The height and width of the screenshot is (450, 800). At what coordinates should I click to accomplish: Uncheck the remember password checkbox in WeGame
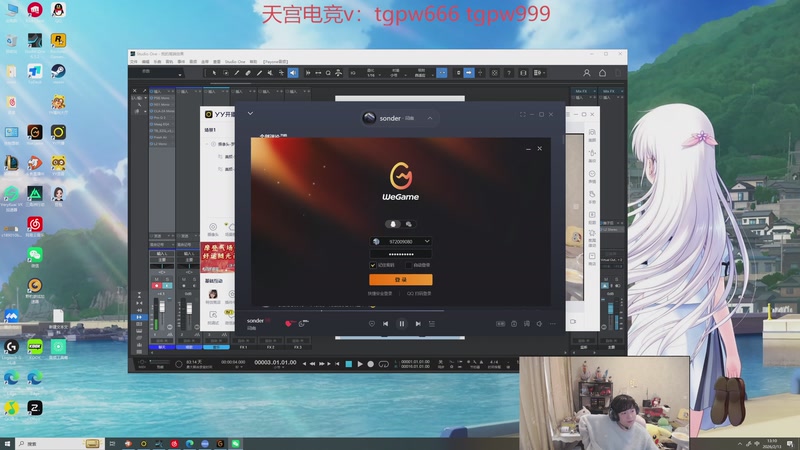point(372,265)
